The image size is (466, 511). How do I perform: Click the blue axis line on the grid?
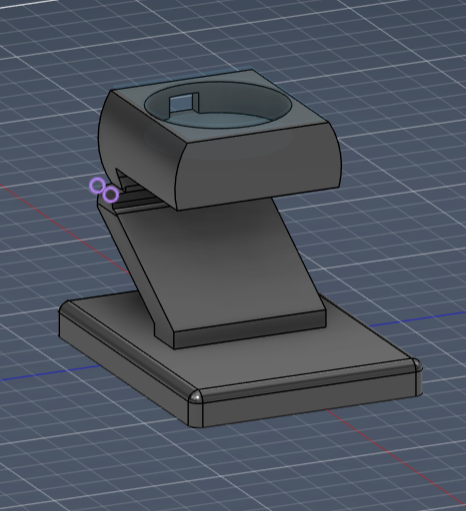[417, 319]
